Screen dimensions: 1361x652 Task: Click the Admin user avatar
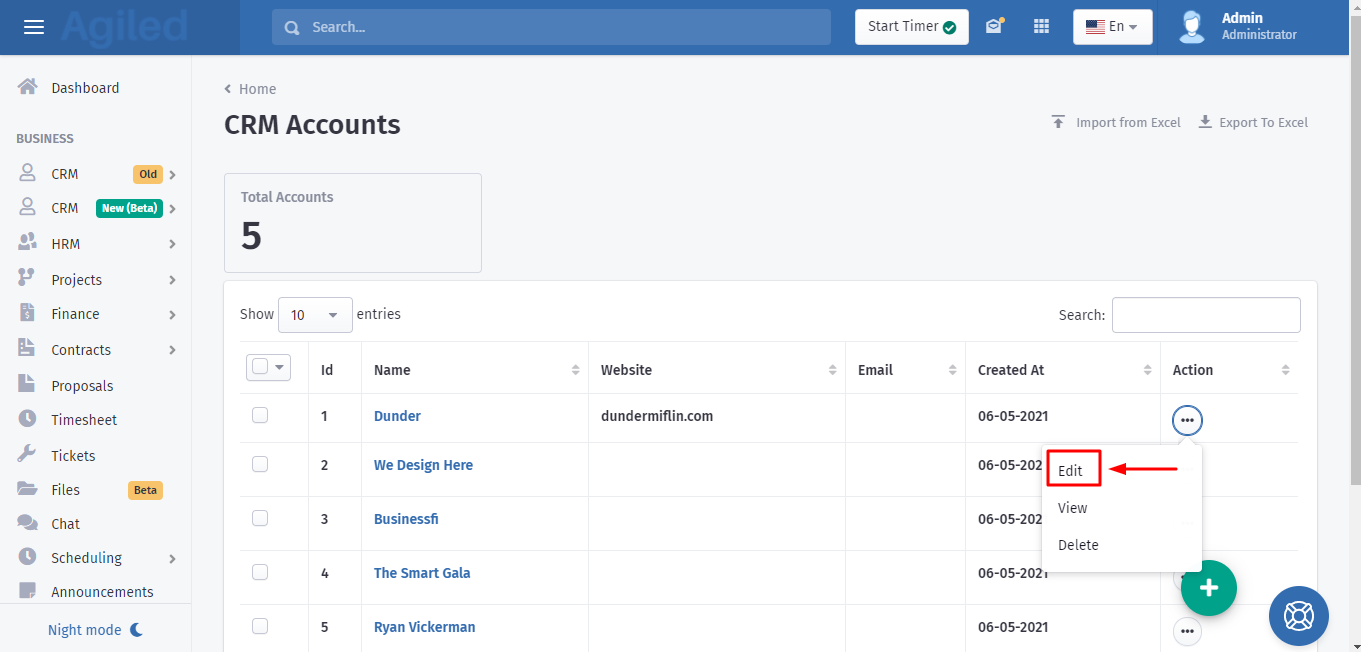(x=1191, y=27)
